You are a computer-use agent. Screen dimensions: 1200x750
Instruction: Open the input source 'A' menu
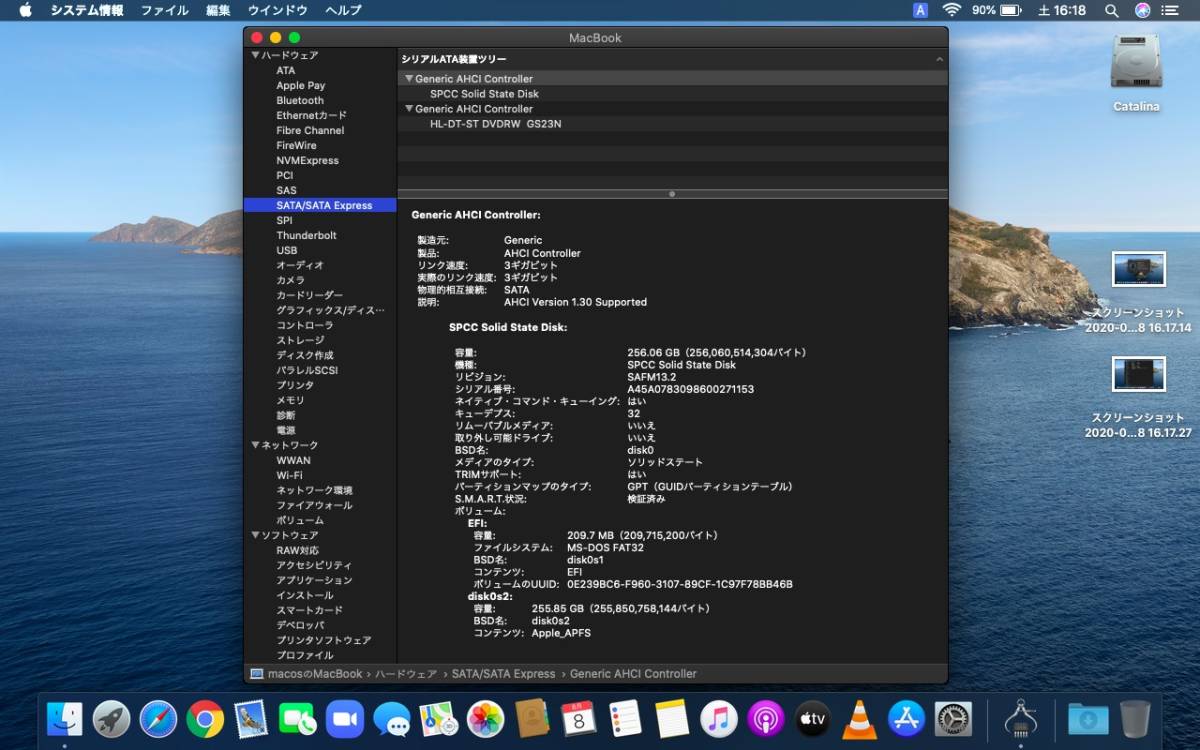click(920, 10)
